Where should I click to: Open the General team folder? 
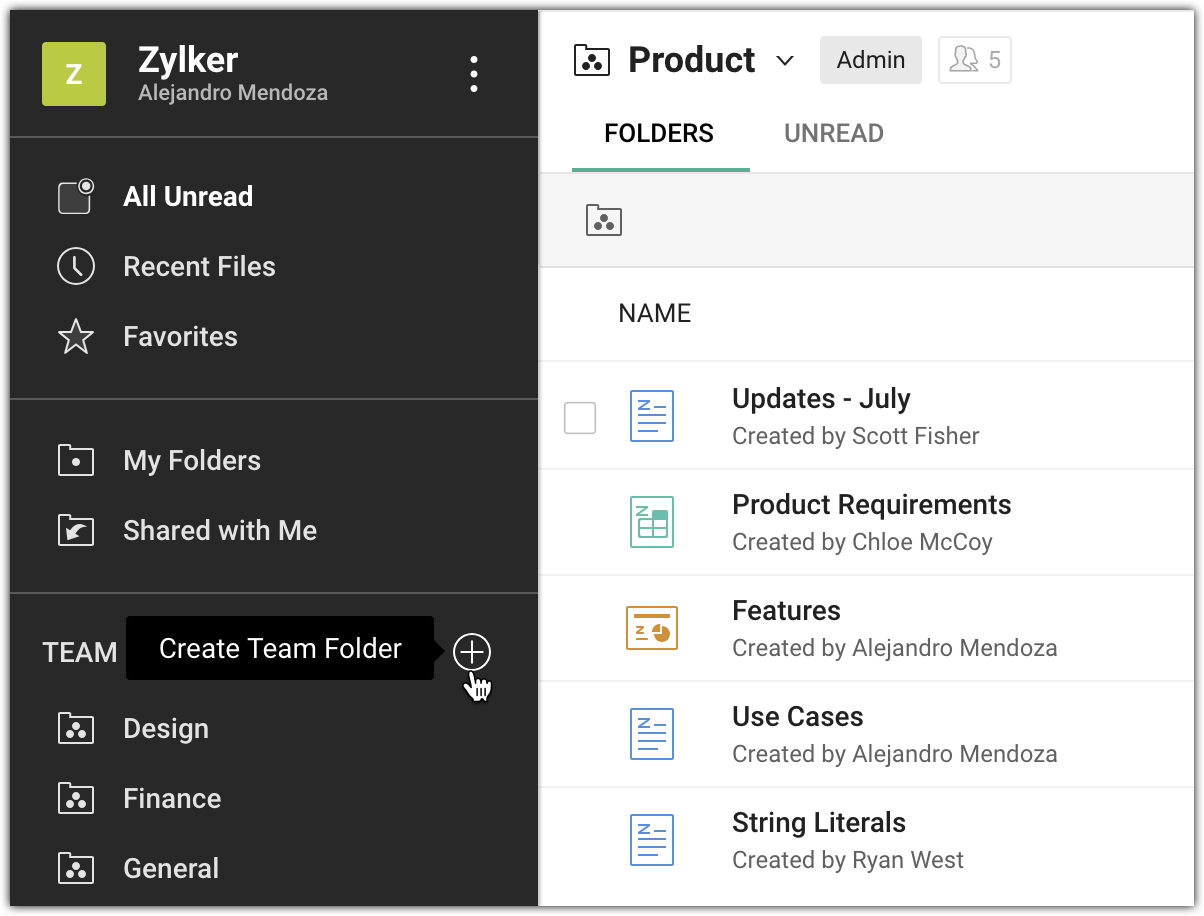pos(170,869)
